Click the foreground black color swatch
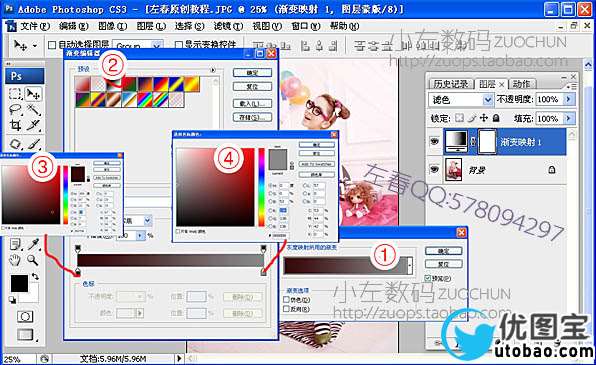The height and width of the screenshot is (365, 596). (x=19, y=284)
